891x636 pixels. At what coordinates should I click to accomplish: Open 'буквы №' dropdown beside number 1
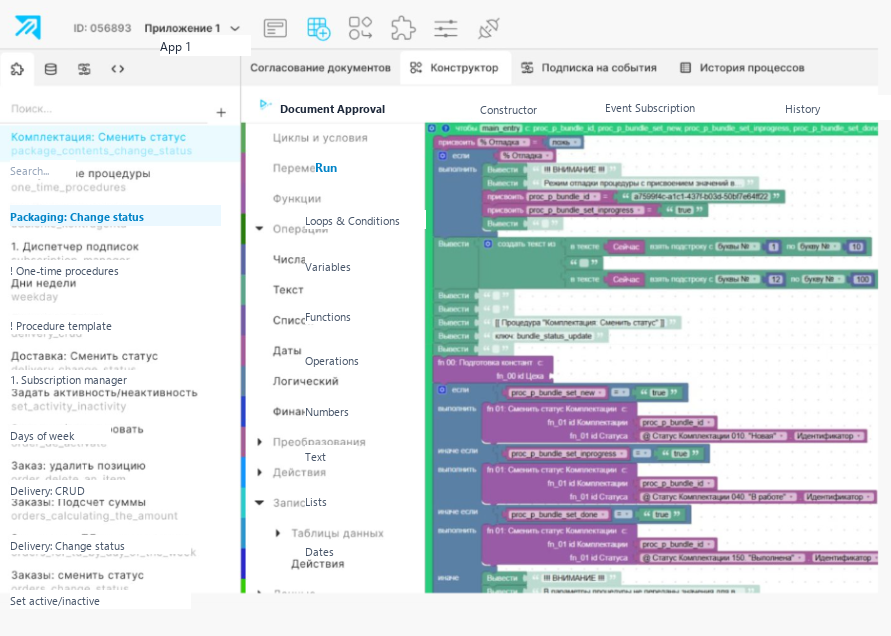(738, 247)
